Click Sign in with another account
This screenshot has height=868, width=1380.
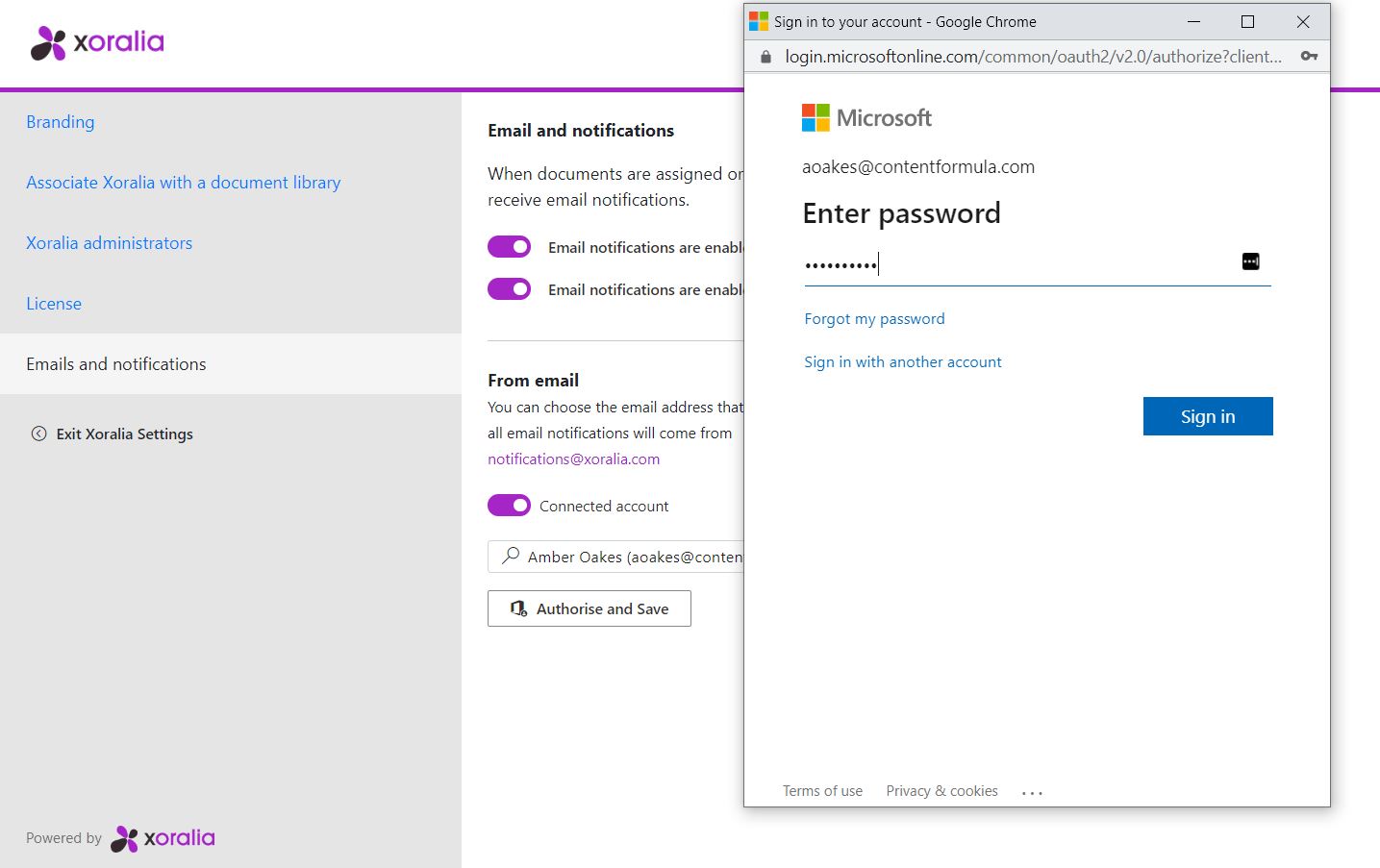[x=903, y=362]
